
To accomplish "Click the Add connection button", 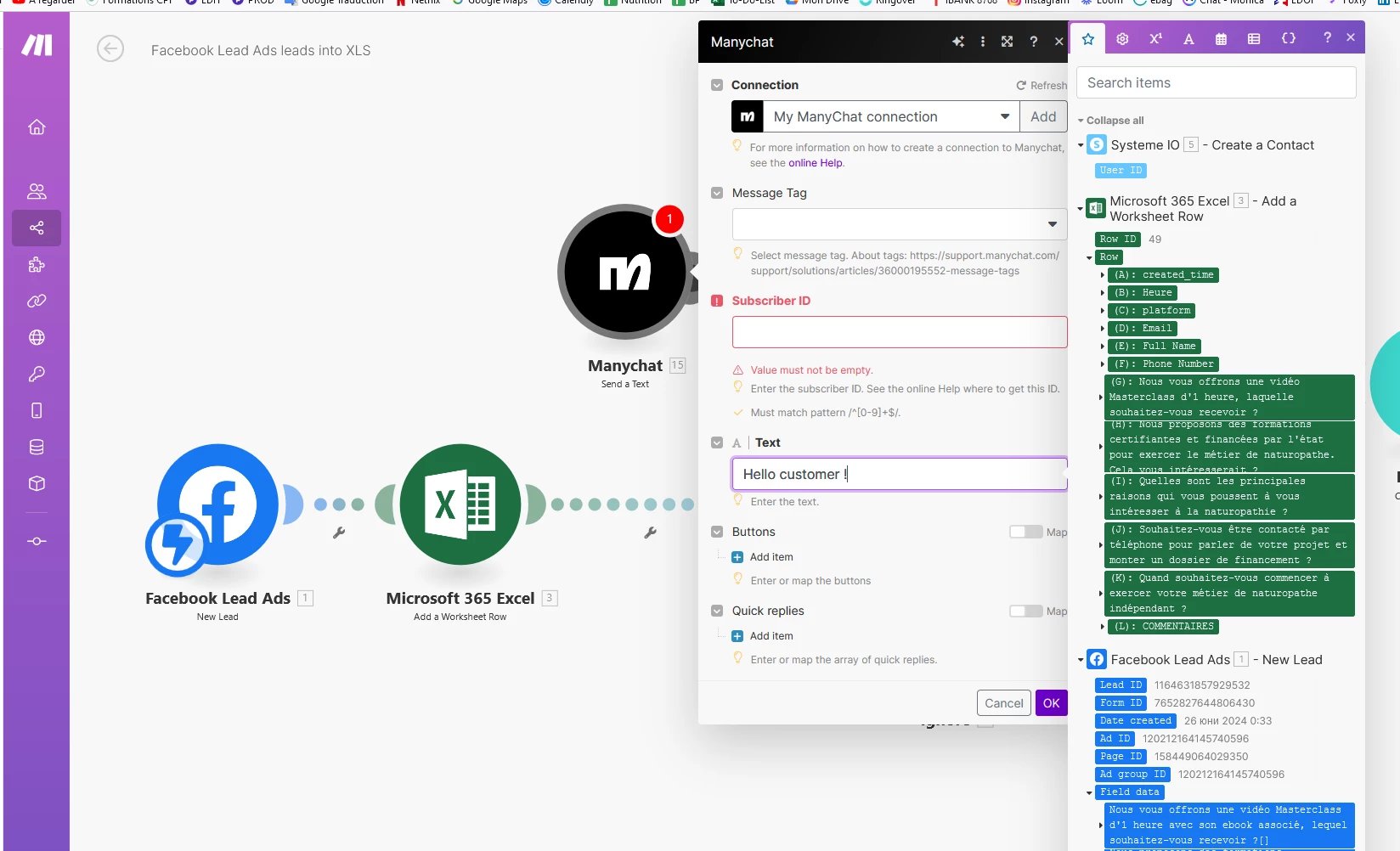I will click(1043, 116).
